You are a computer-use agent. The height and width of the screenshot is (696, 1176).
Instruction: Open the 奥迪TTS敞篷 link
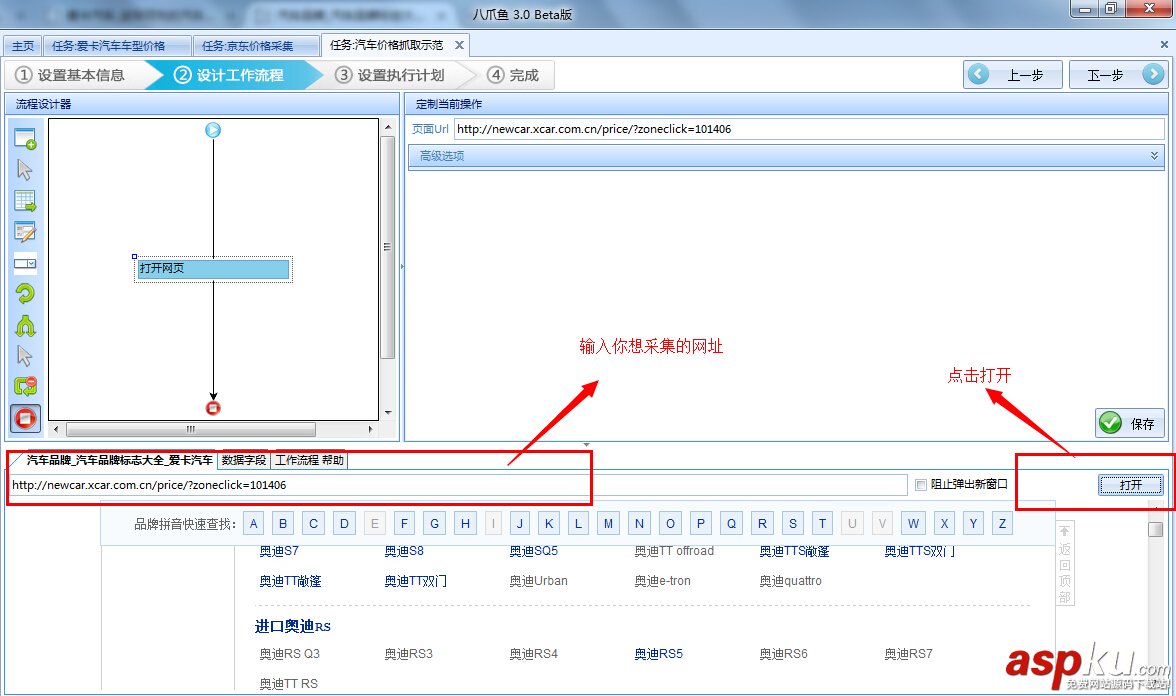tap(794, 551)
